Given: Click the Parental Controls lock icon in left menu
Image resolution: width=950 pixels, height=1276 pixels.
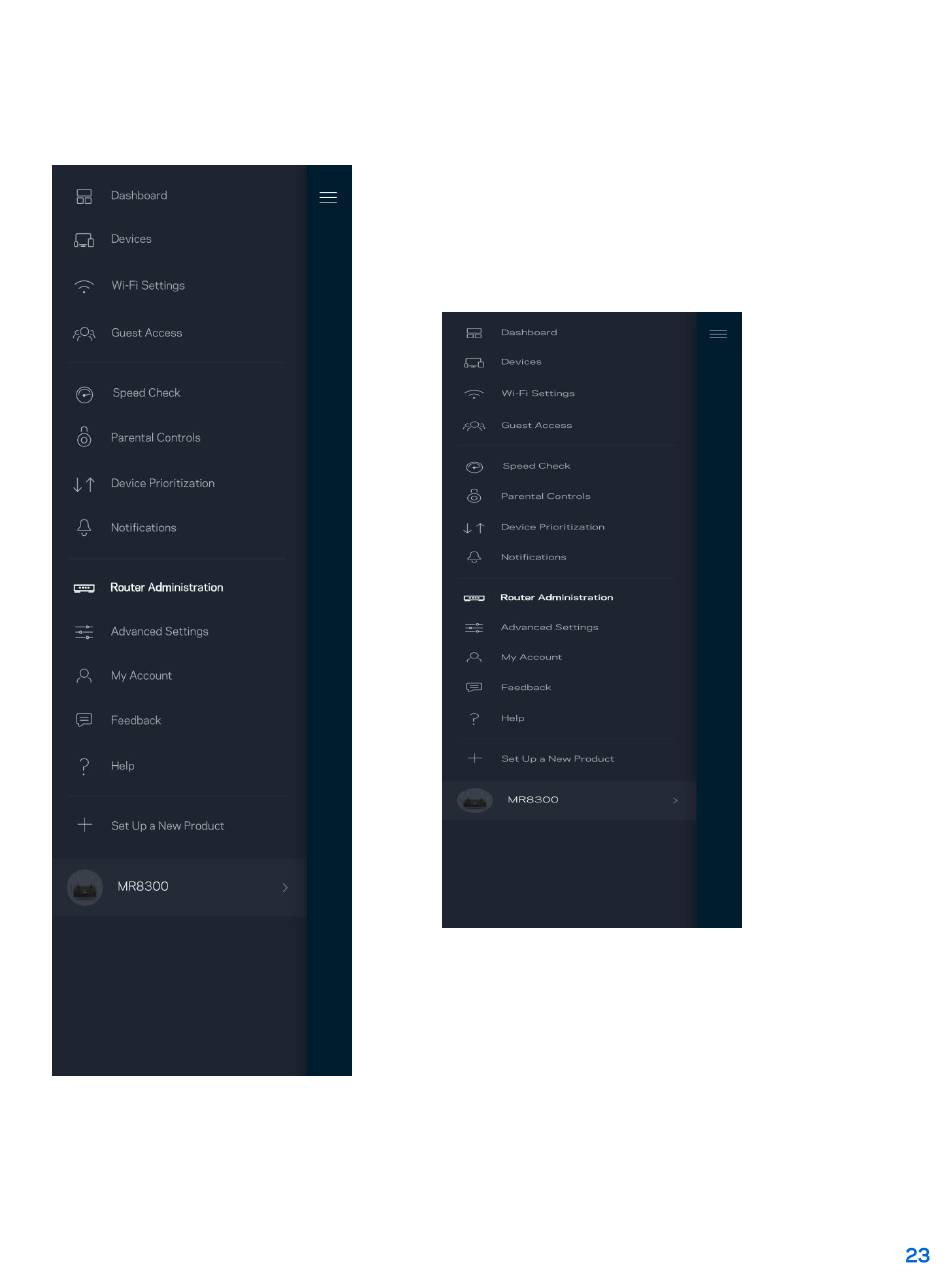Looking at the screenshot, I should pyautogui.click(x=85, y=438).
